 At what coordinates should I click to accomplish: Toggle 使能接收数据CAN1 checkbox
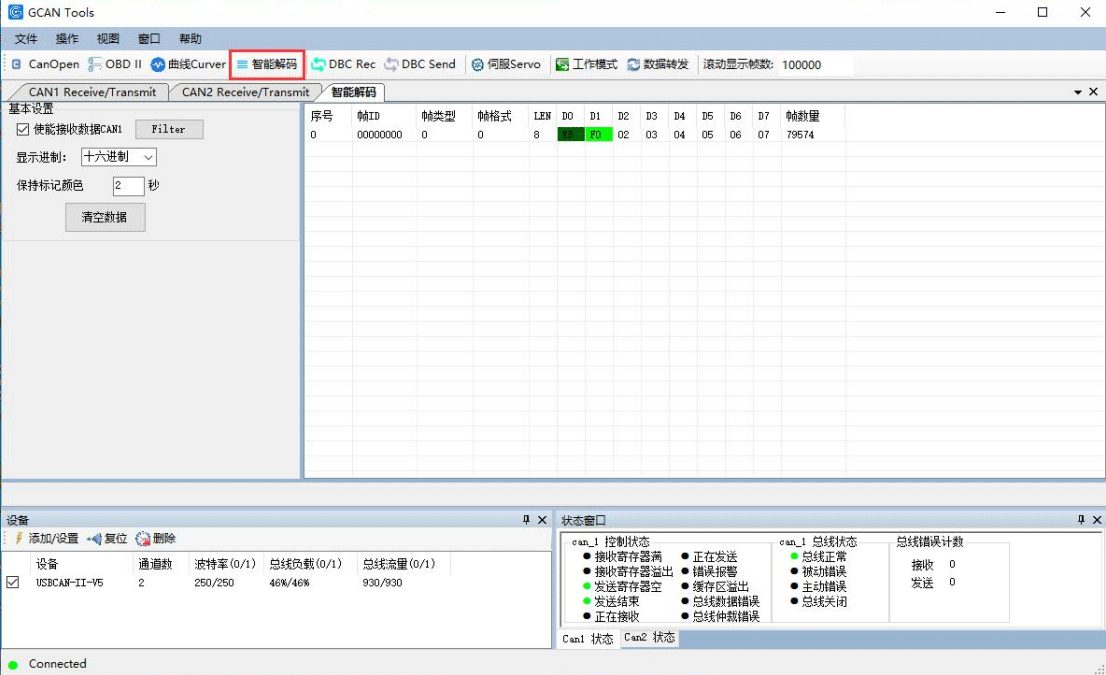coord(24,129)
